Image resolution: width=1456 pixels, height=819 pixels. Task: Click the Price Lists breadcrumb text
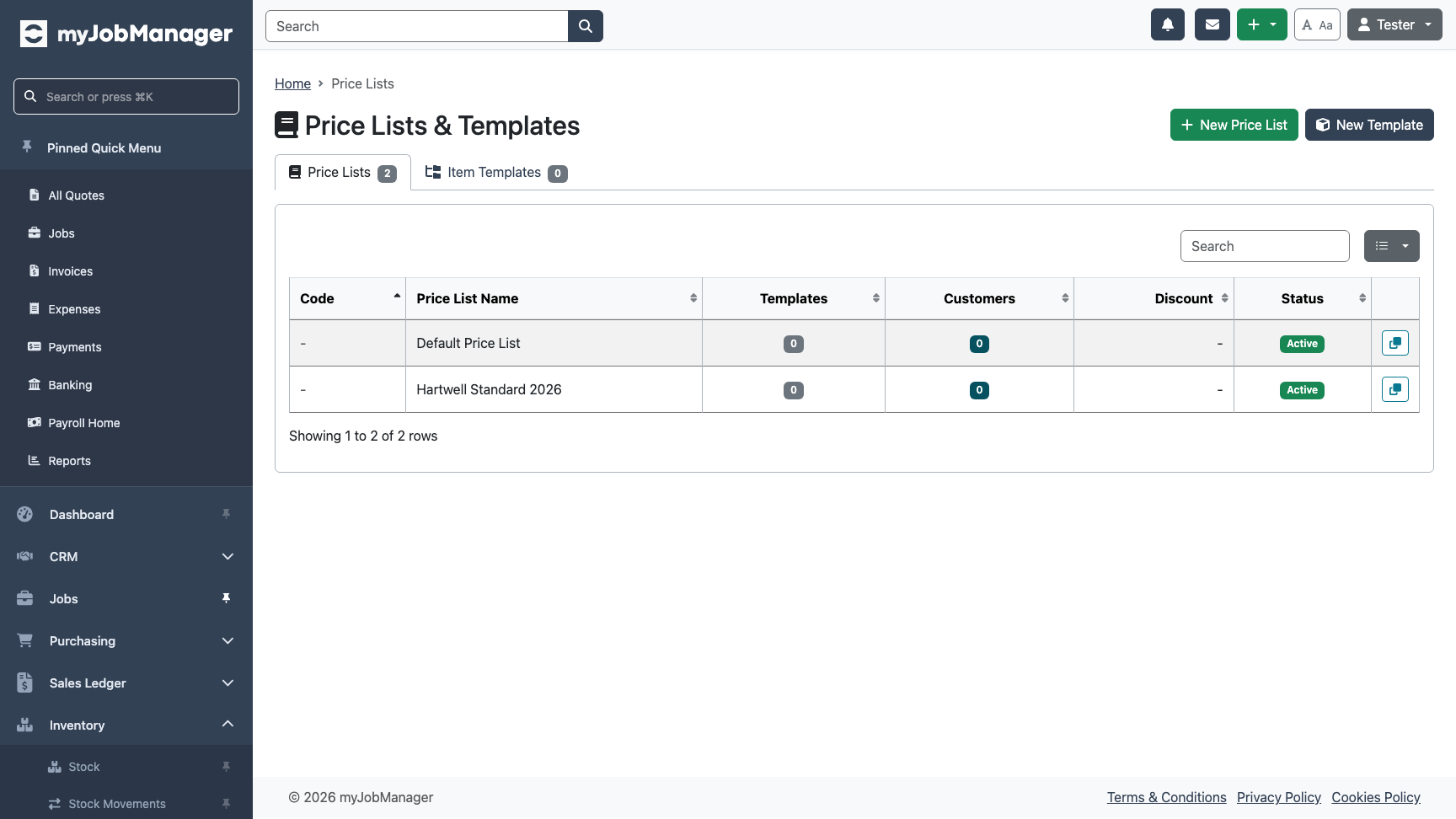(x=362, y=83)
